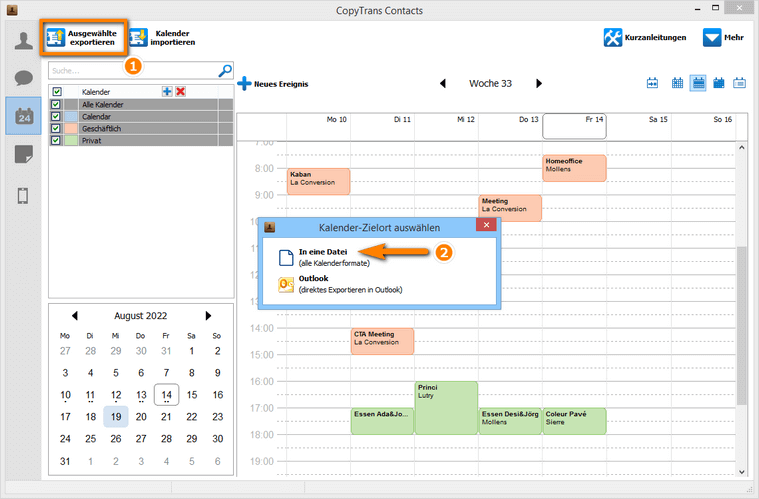This screenshot has width=759, height=499.
Task: Select August 10 in mini calendar
Action: point(65,394)
